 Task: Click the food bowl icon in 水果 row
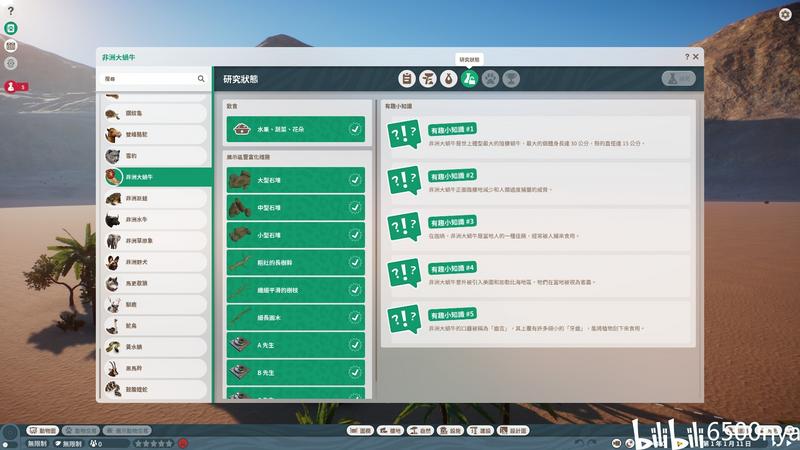click(x=241, y=130)
